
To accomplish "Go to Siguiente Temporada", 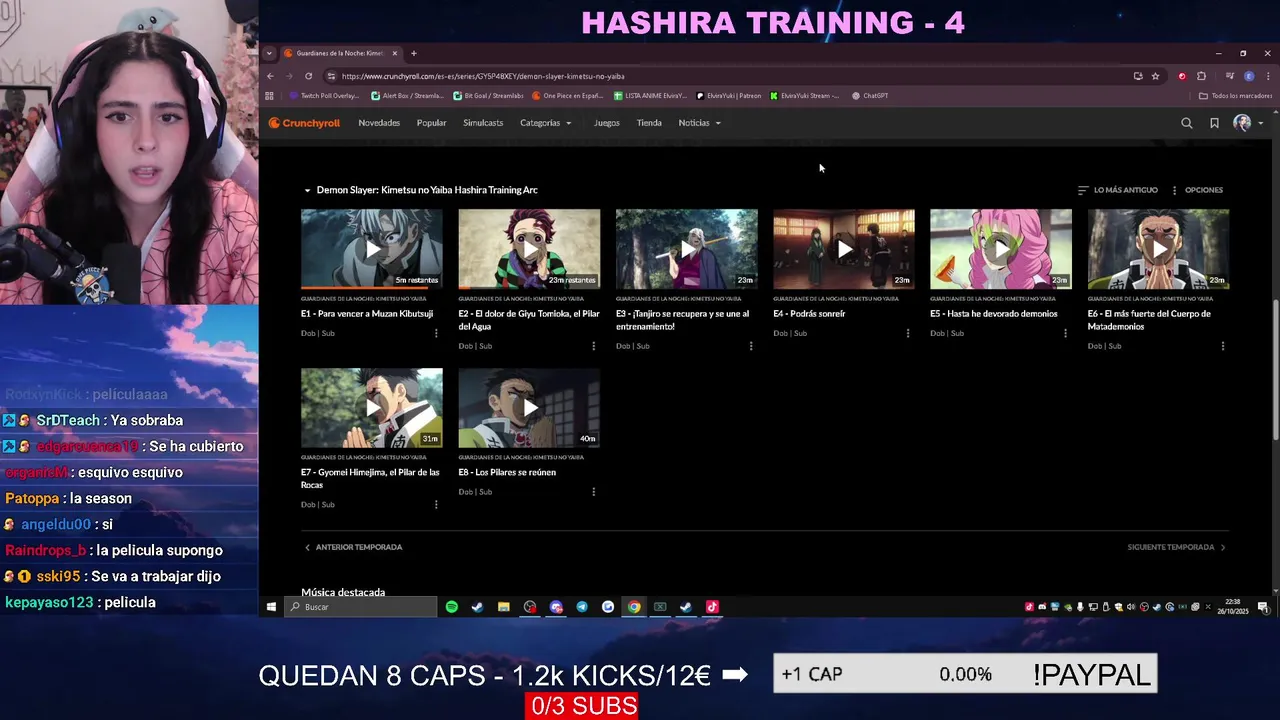I will click(x=1177, y=547).
